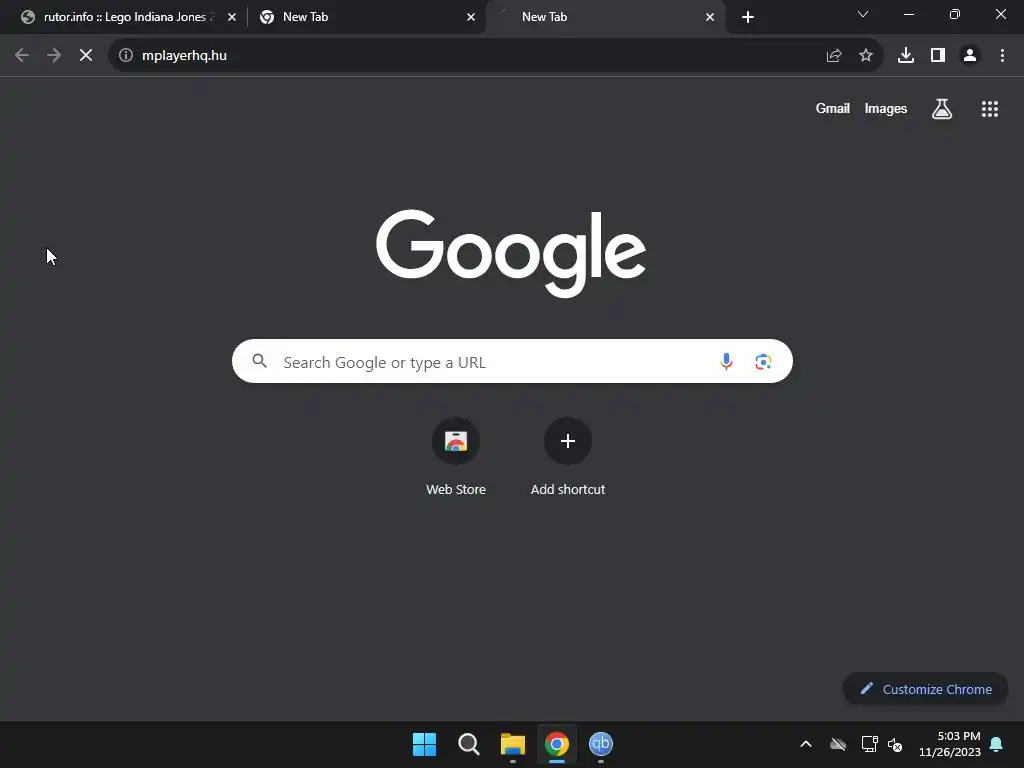Open Chrome three-dot menu

(1002, 56)
